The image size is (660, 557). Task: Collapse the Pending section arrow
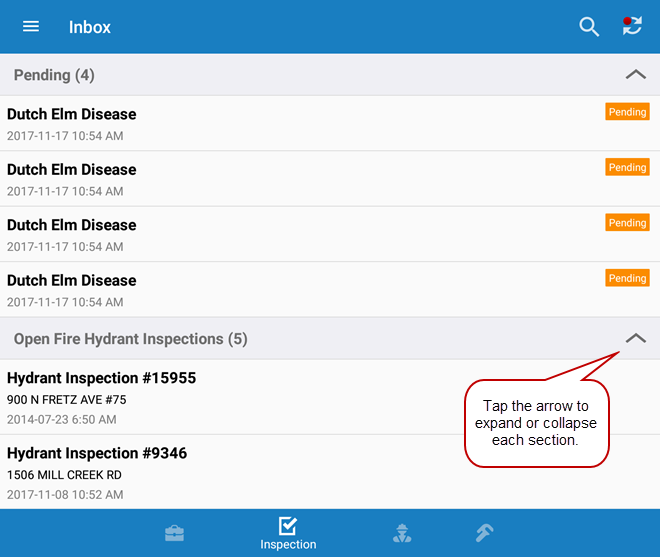pyautogui.click(x=635, y=75)
